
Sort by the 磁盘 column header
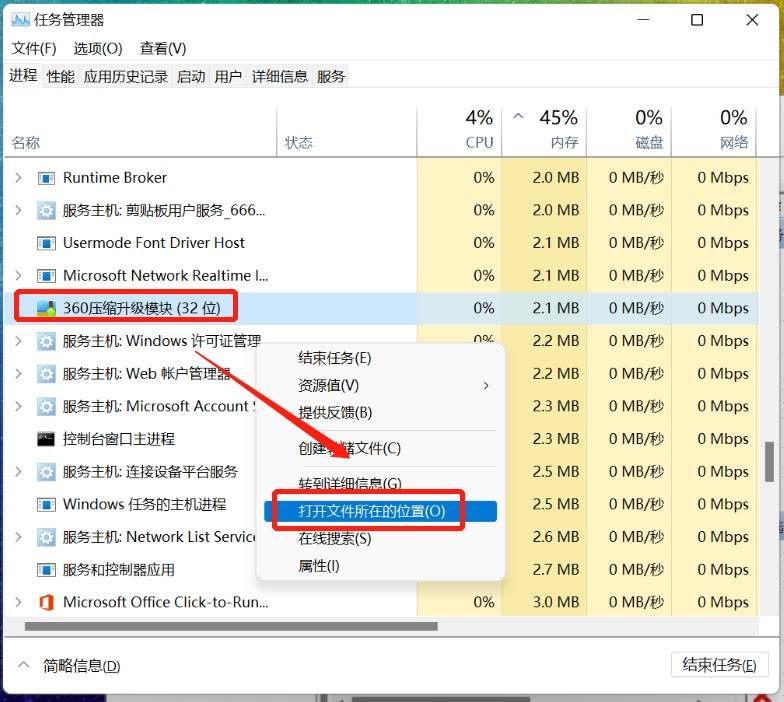[x=629, y=132]
